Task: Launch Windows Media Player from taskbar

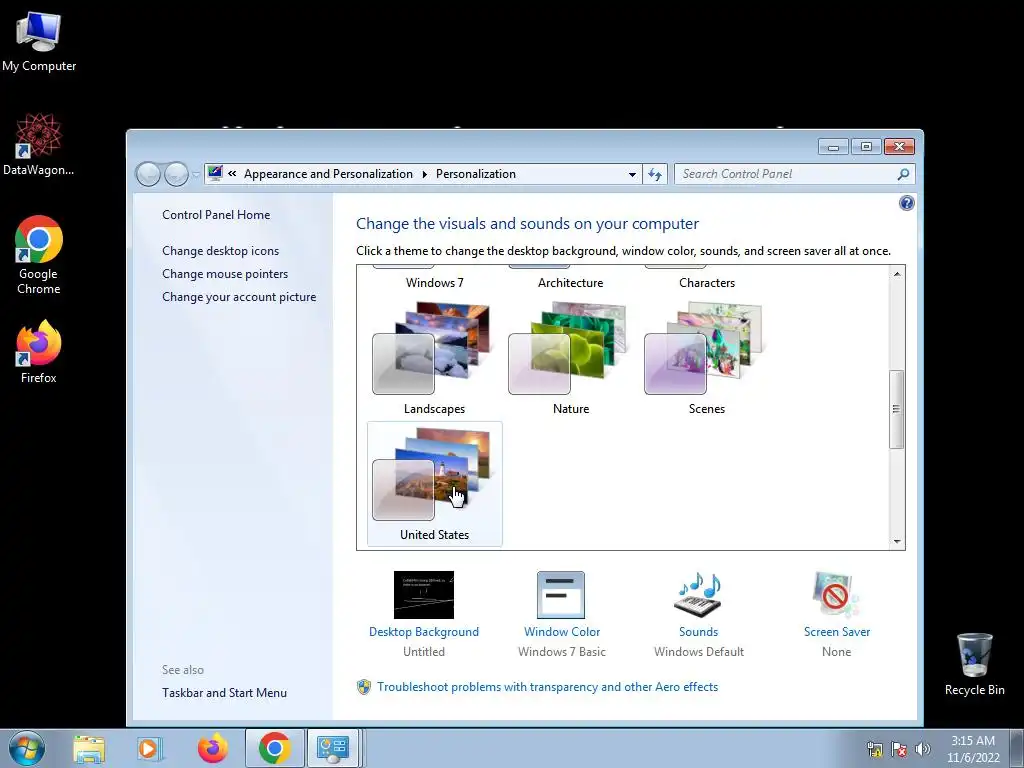Action: click(x=150, y=748)
